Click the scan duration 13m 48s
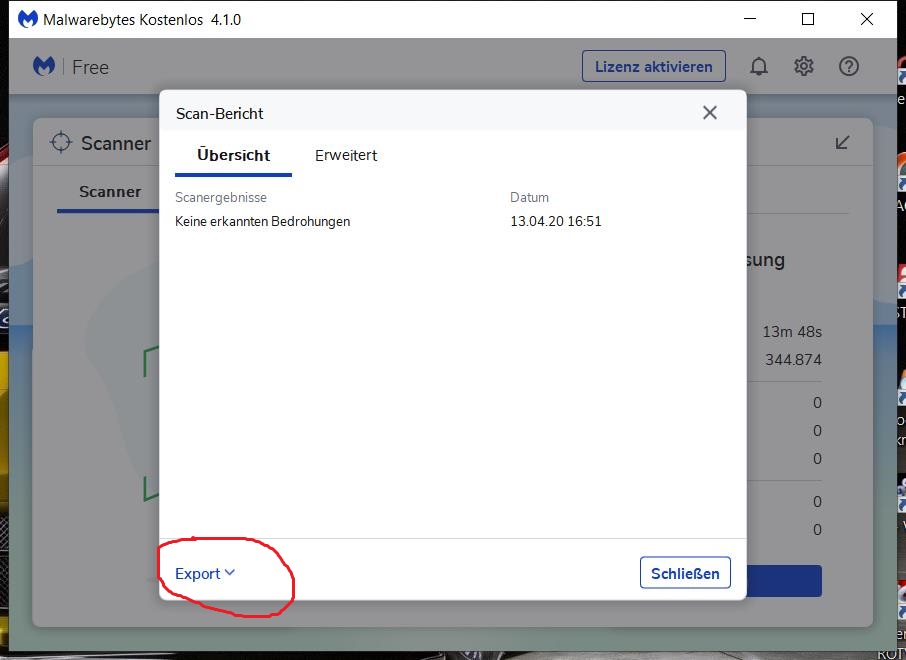Image resolution: width=906 pixels, height=660 pixels. pos(792,332)
